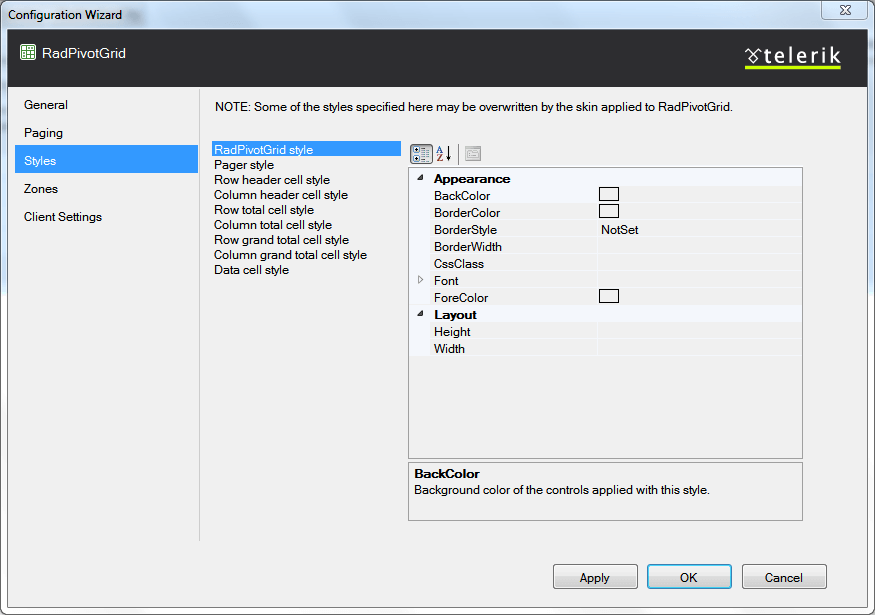This screenshot has height=615, width=875.
Task: Select the Width property label
Action: (x=449, y=349)
